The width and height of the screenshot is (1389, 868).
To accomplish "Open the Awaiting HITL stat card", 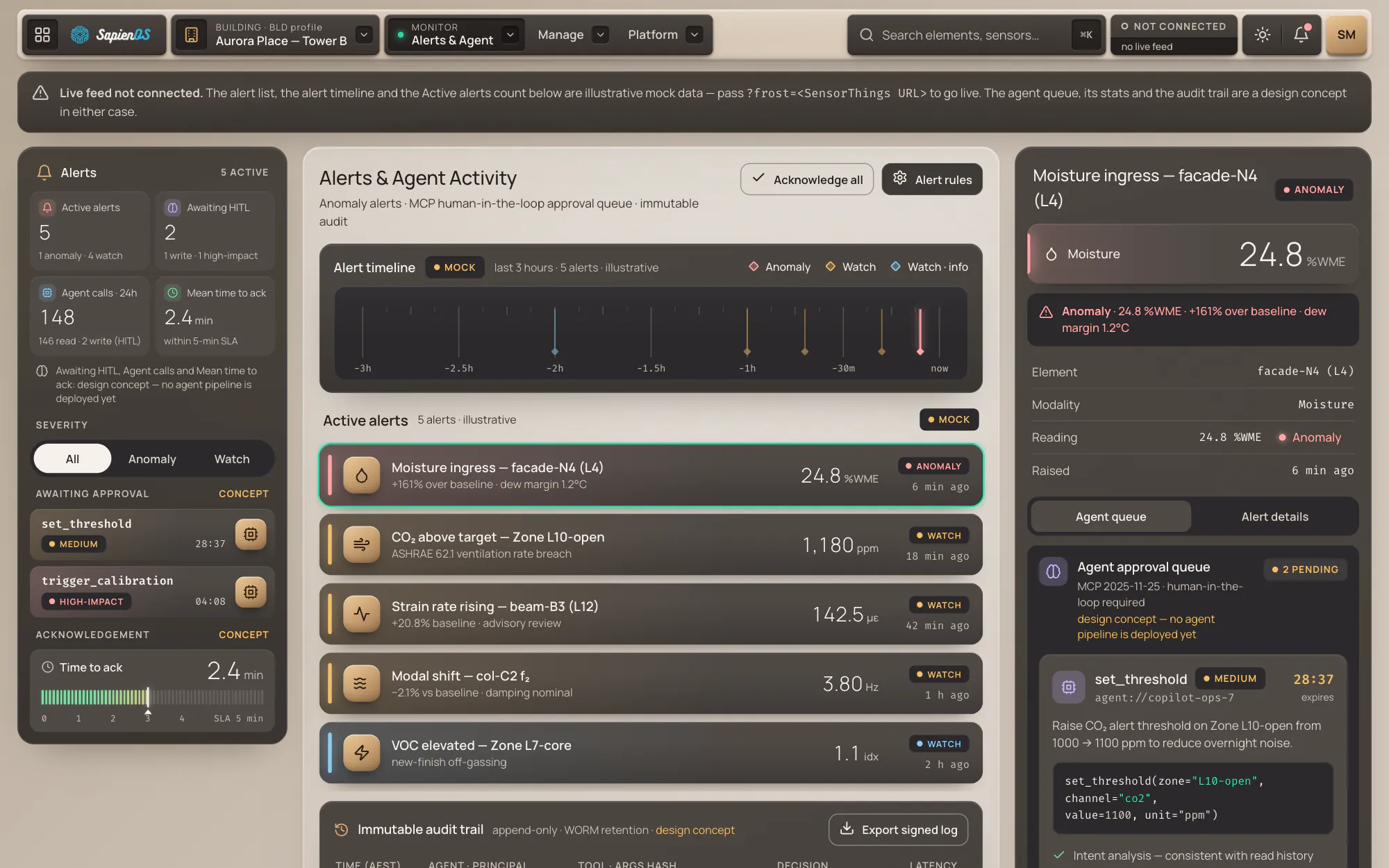I will (x=215, y=231).
